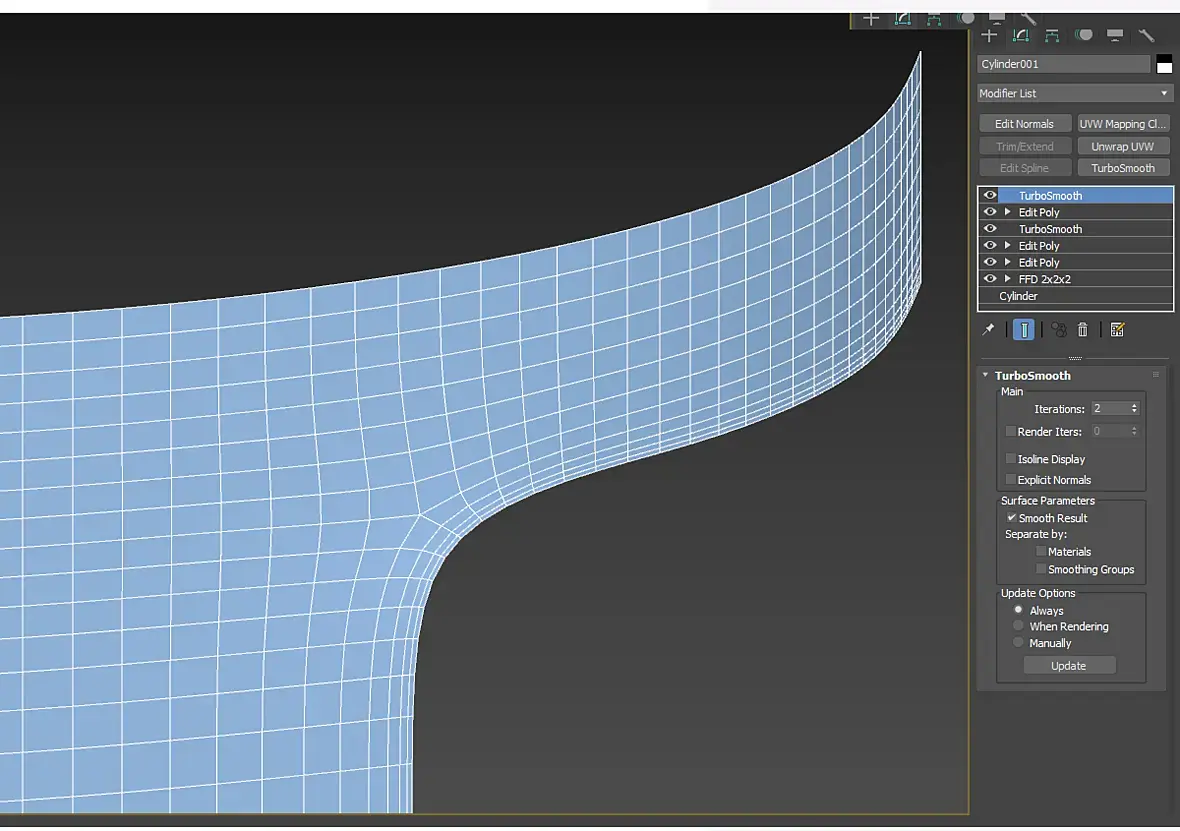Image resolution: width=1180 pixels, height=831 pixels.
Task: Toggle Show End Result icon
Action: [x=1023, y=330]
